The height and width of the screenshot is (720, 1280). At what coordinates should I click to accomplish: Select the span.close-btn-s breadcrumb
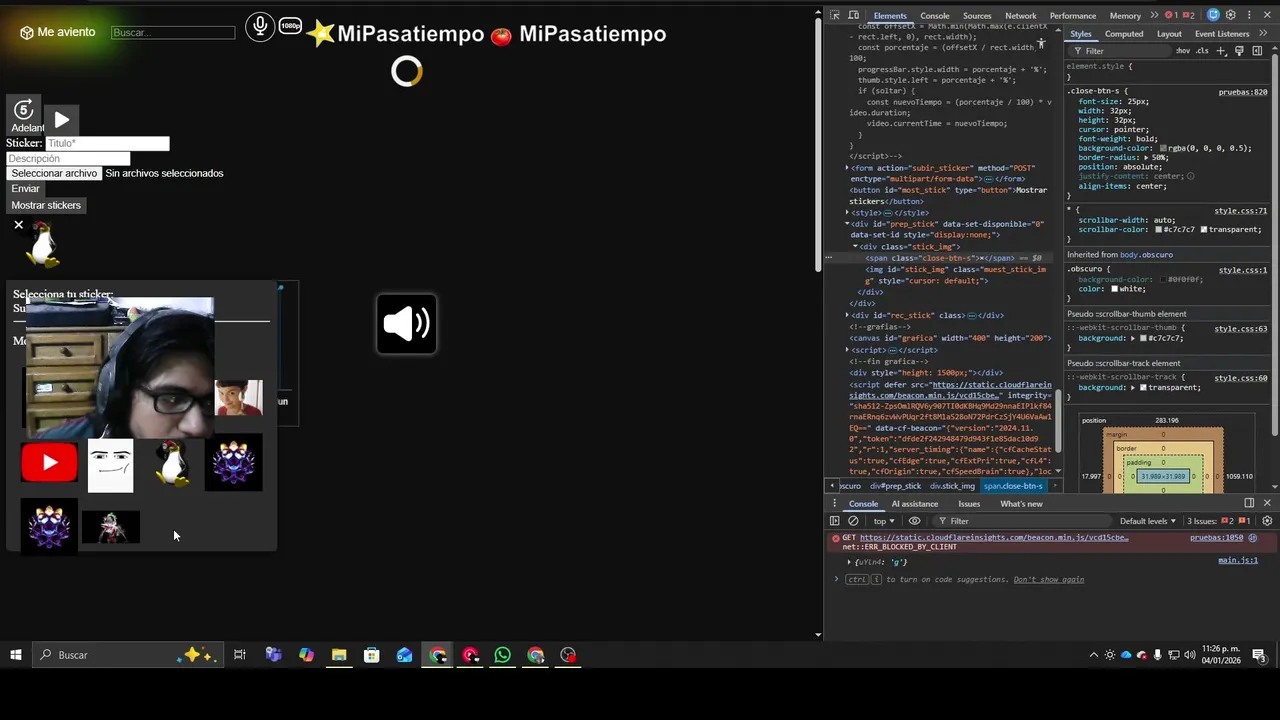(1013, 486)
